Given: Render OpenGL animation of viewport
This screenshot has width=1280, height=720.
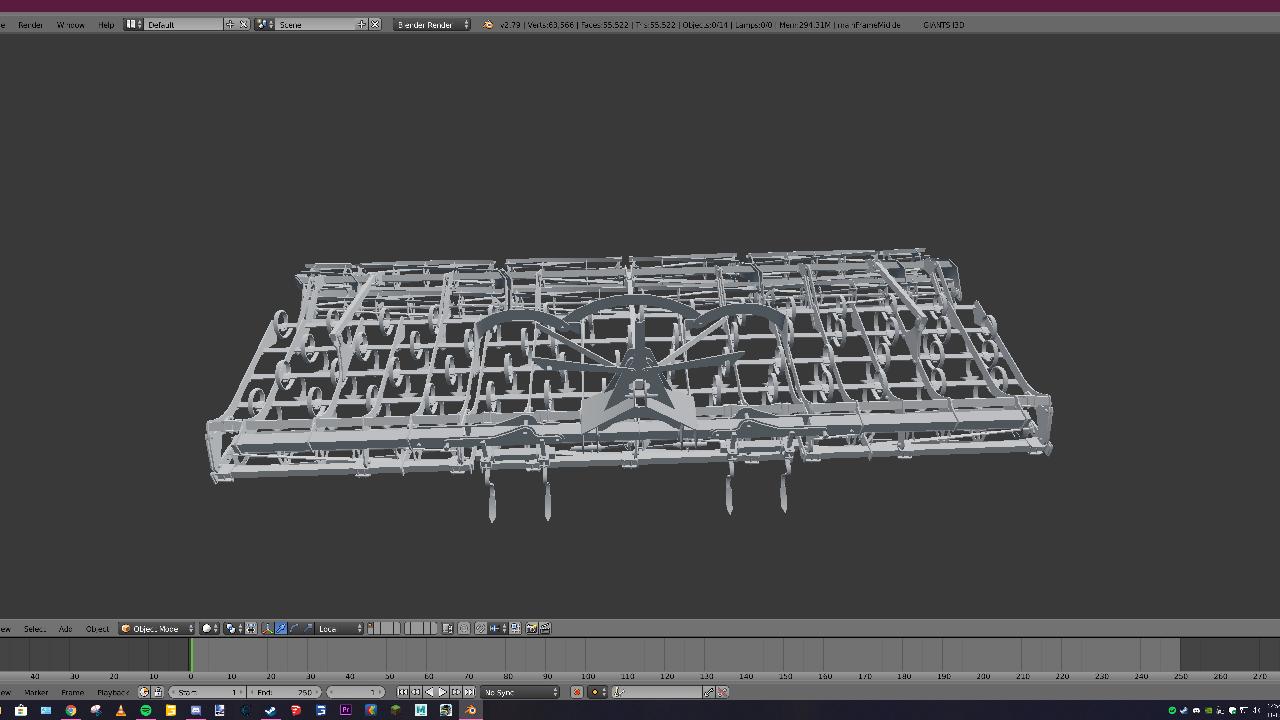Looking at the screenshot, I should [x=545, y=628].
